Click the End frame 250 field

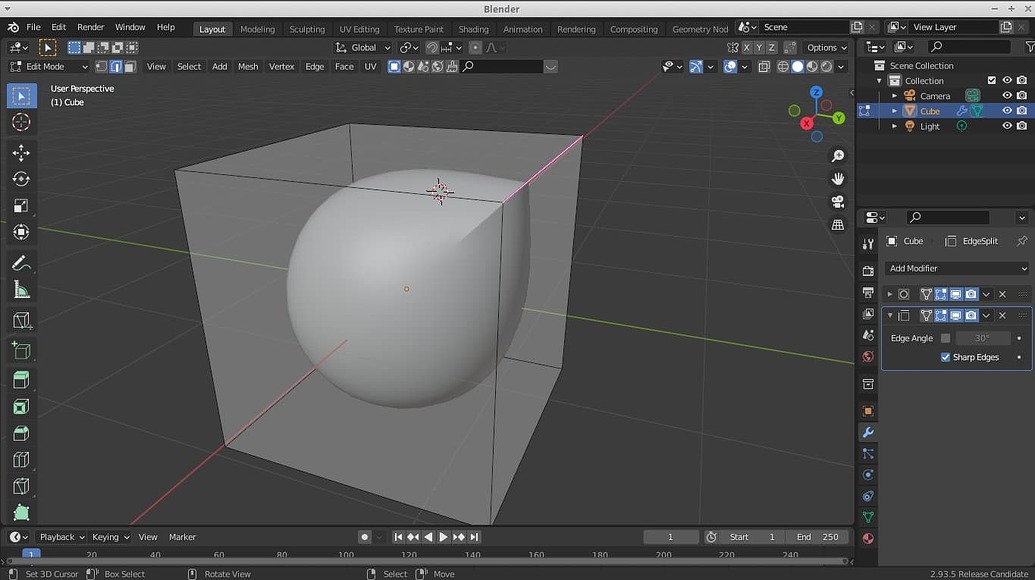click(817, 537)
